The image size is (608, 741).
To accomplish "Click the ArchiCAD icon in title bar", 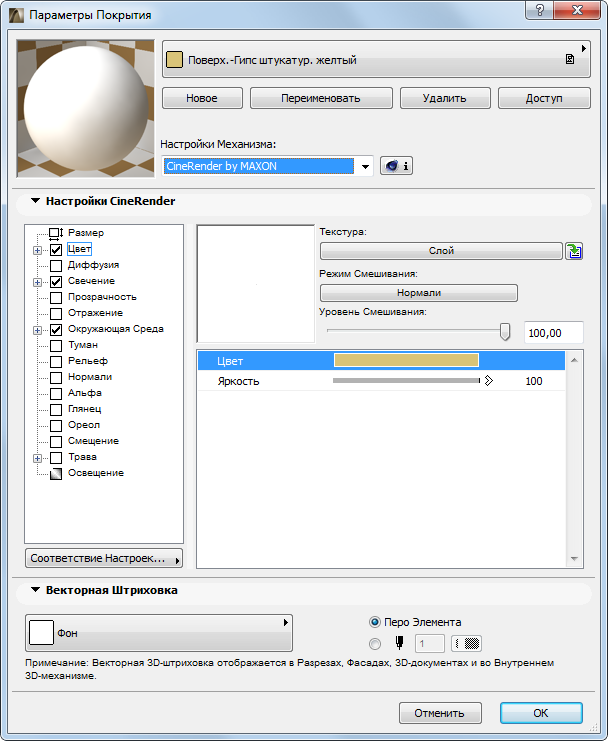I will (x=17, y=15).
